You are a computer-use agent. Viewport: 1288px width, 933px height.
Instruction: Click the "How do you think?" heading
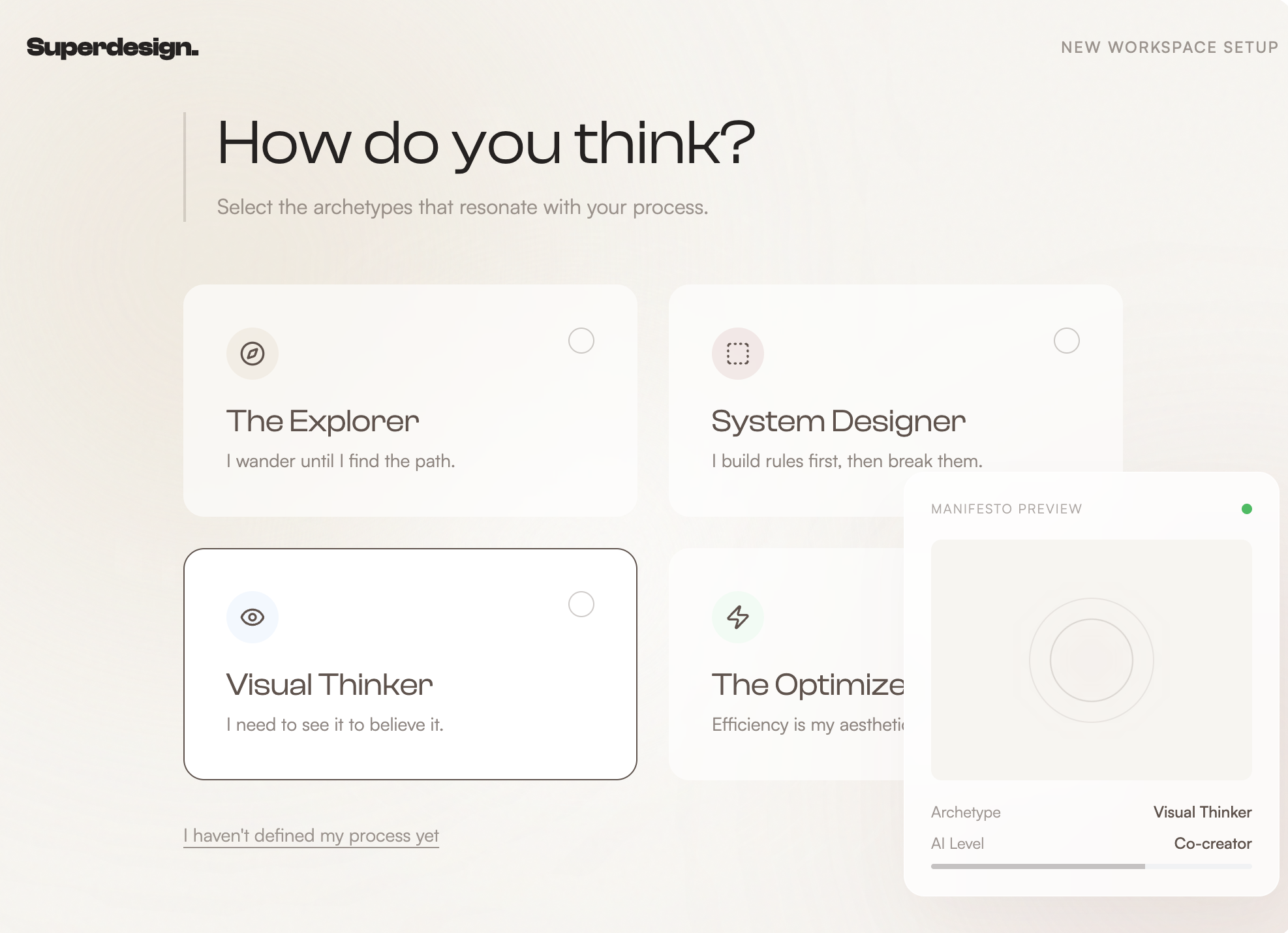tap(485, 144)
